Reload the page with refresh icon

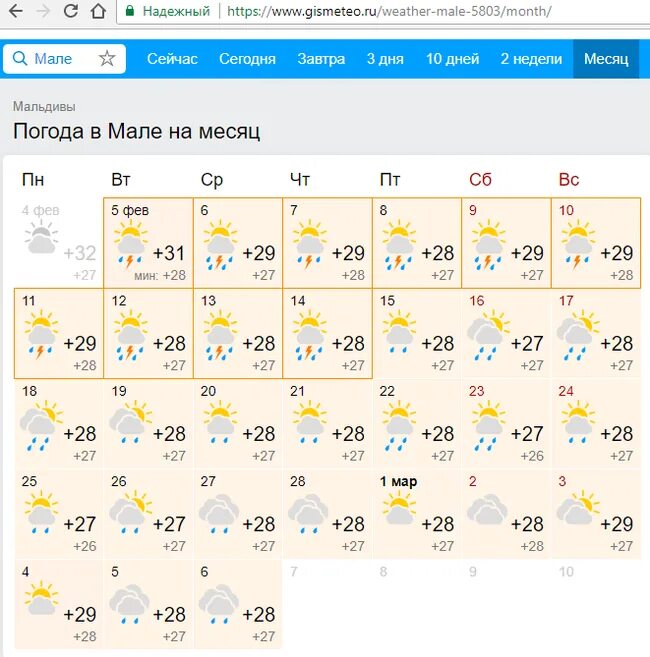pos(71,11)
